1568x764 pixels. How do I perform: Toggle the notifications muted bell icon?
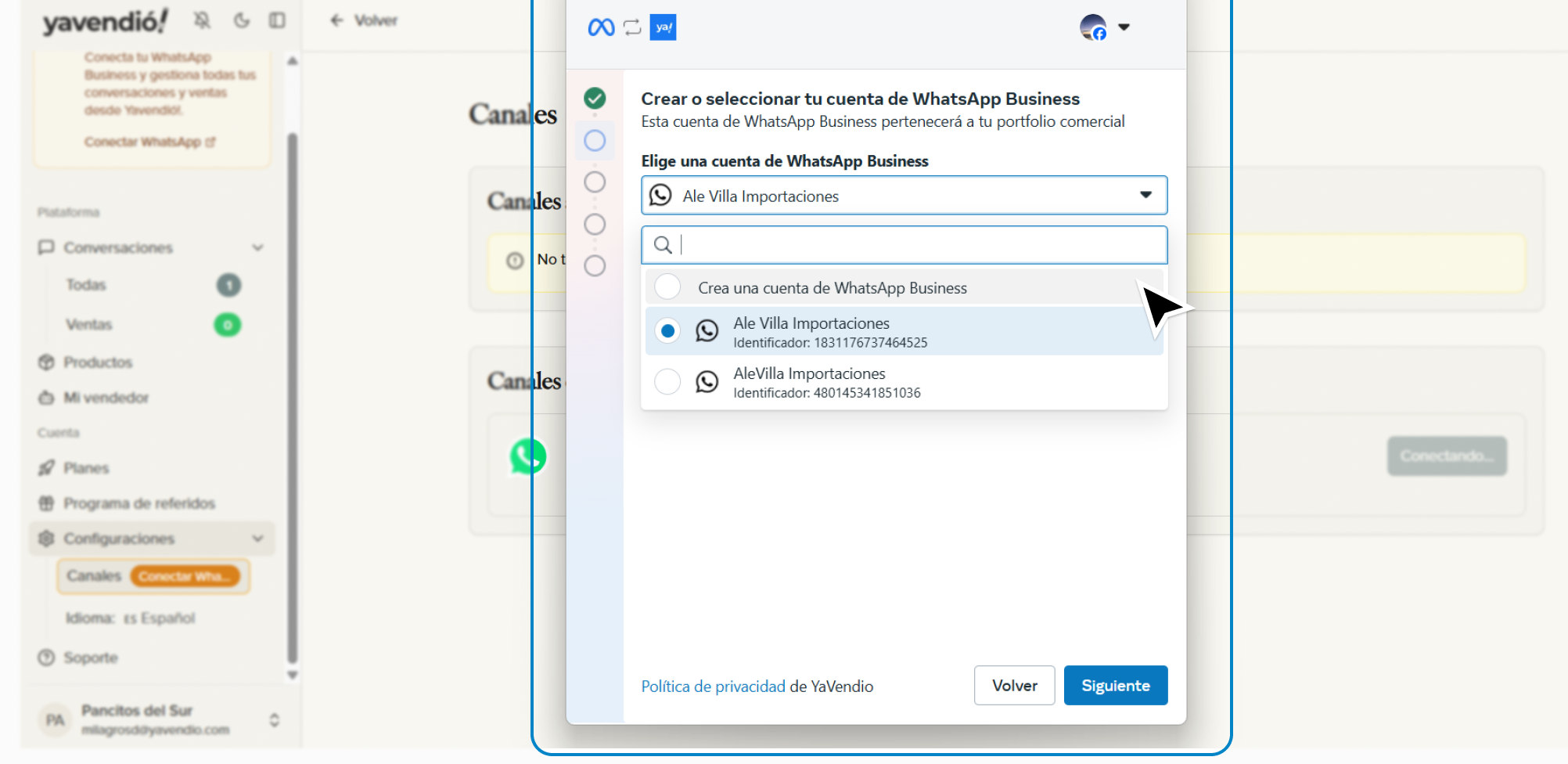click(202, 20)
